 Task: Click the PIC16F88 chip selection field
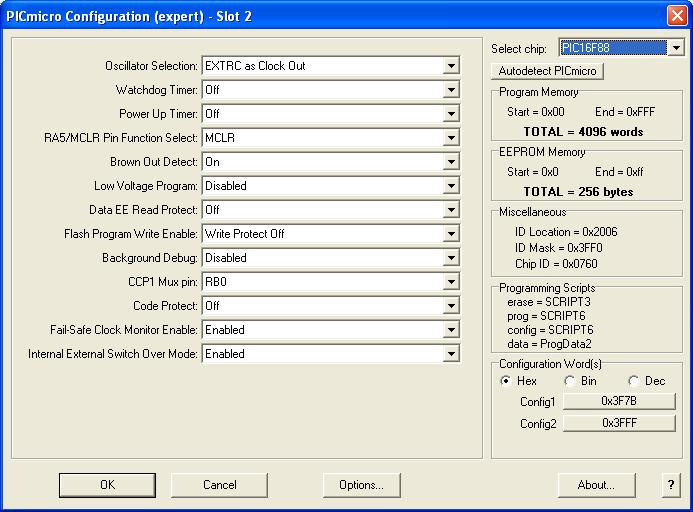613,48
